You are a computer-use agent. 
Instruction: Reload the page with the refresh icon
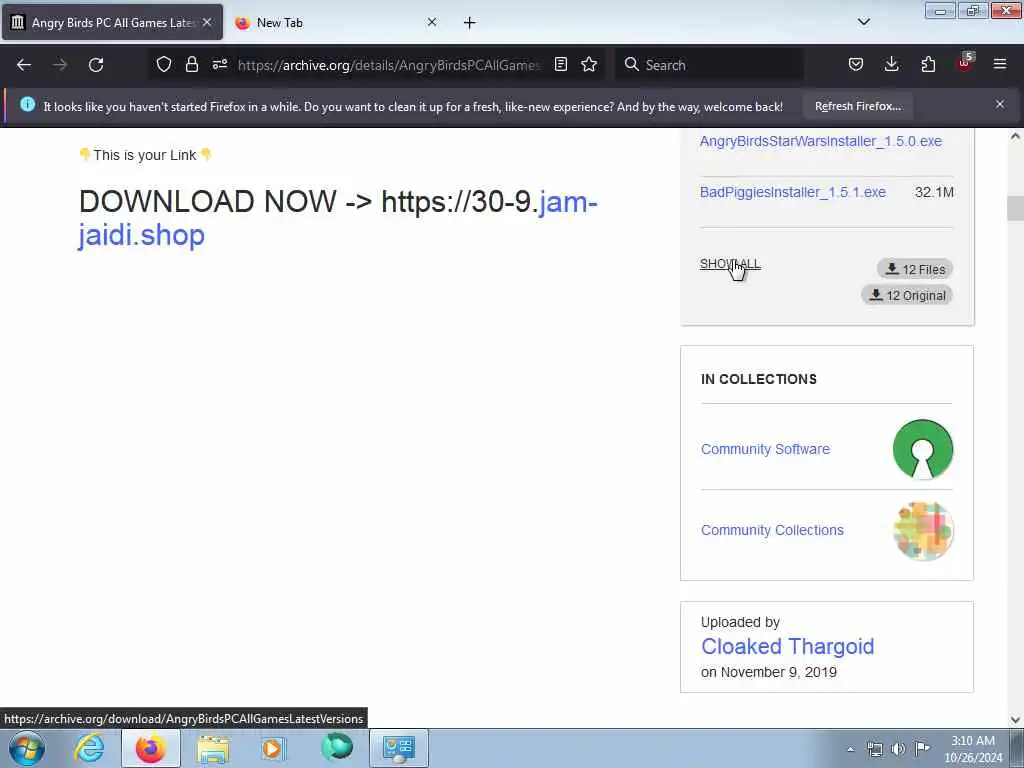coord(96,65)
